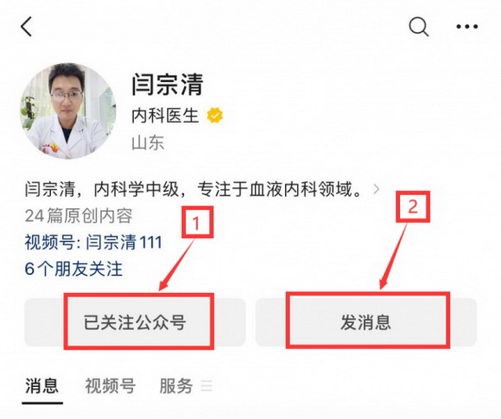The width and height of the screenshot is (501, 419).
Task: Switch to the 消息 tab
Action: point(42,386)
